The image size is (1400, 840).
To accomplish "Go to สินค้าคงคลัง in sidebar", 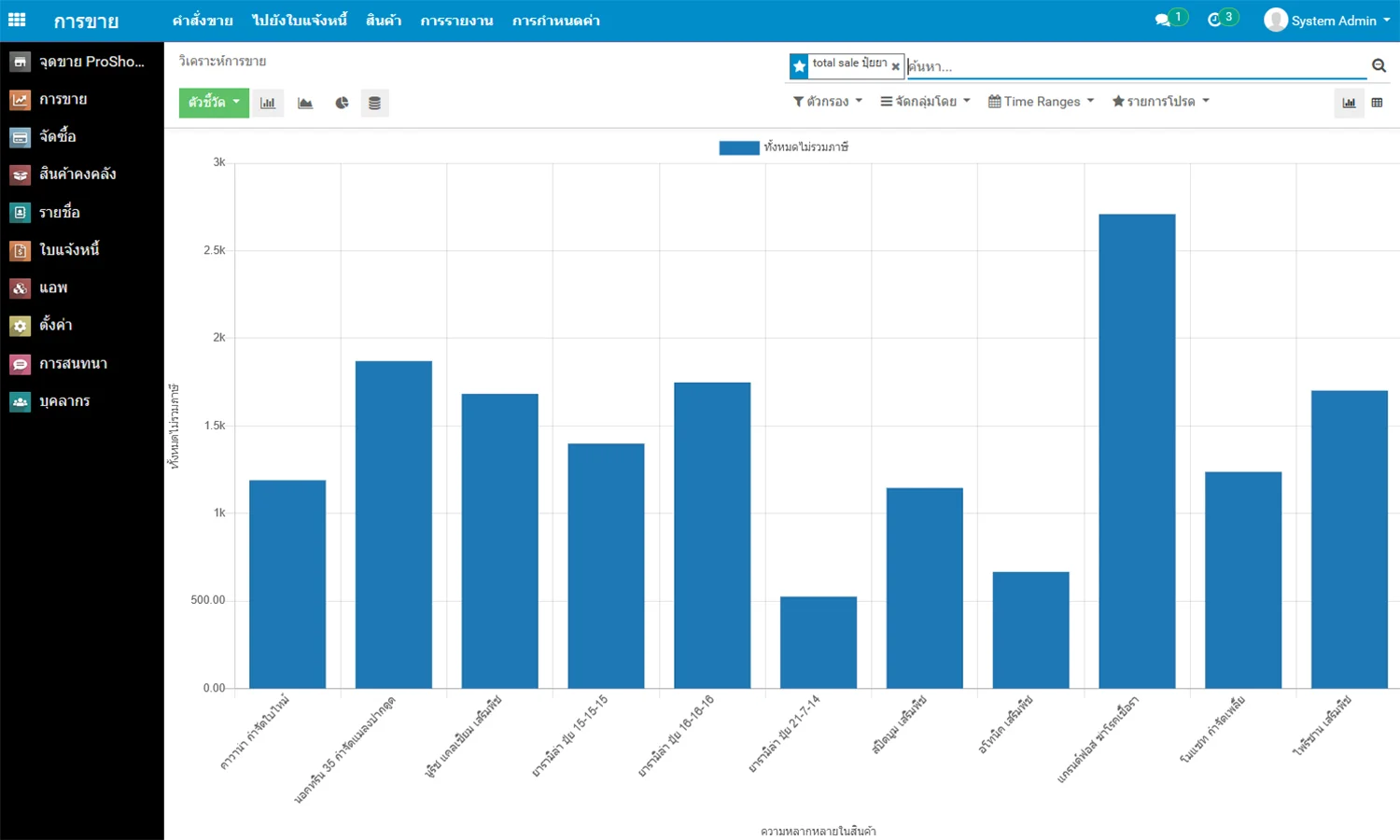I will coord(77,175).
